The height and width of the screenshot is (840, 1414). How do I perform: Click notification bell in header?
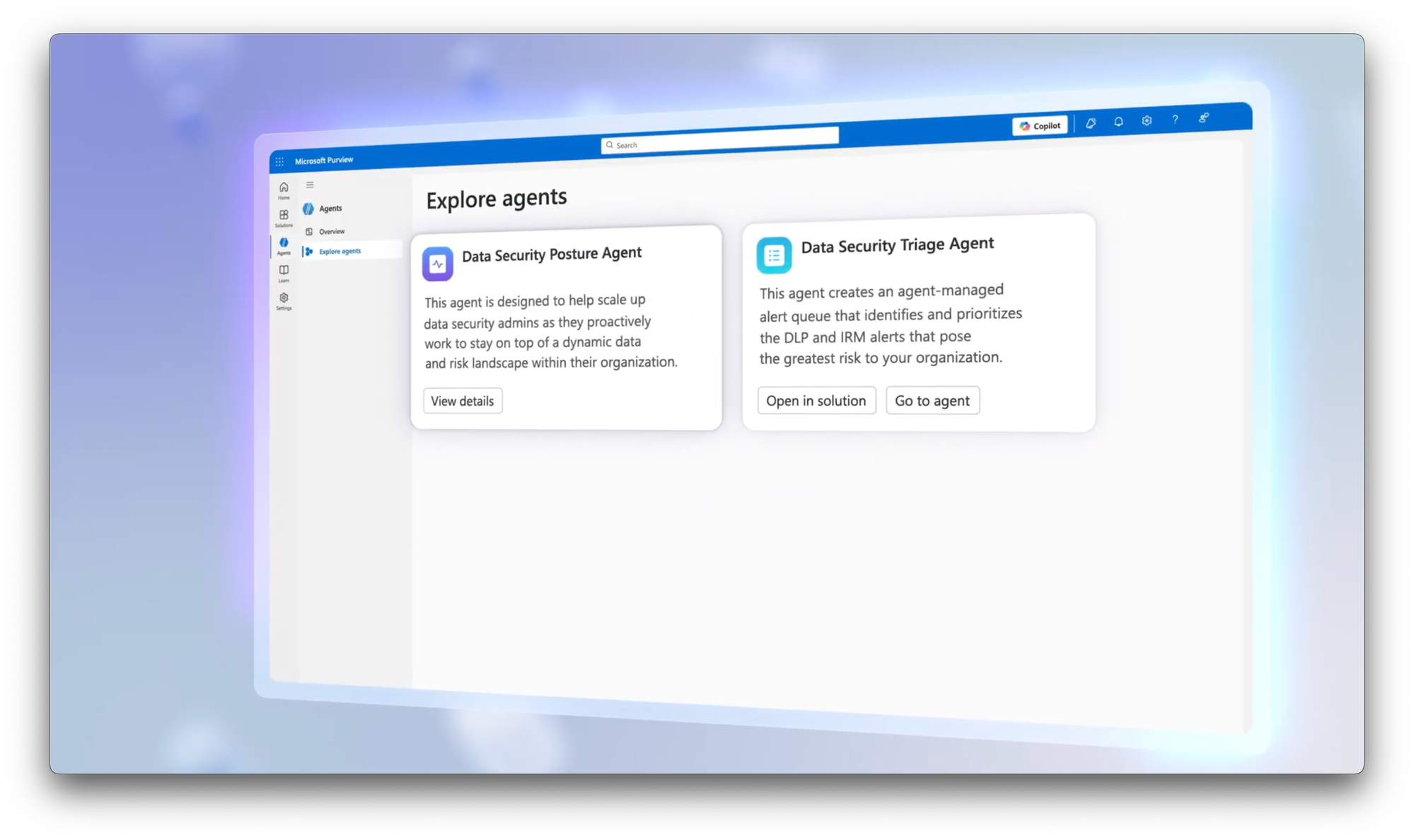[1118, 122]
